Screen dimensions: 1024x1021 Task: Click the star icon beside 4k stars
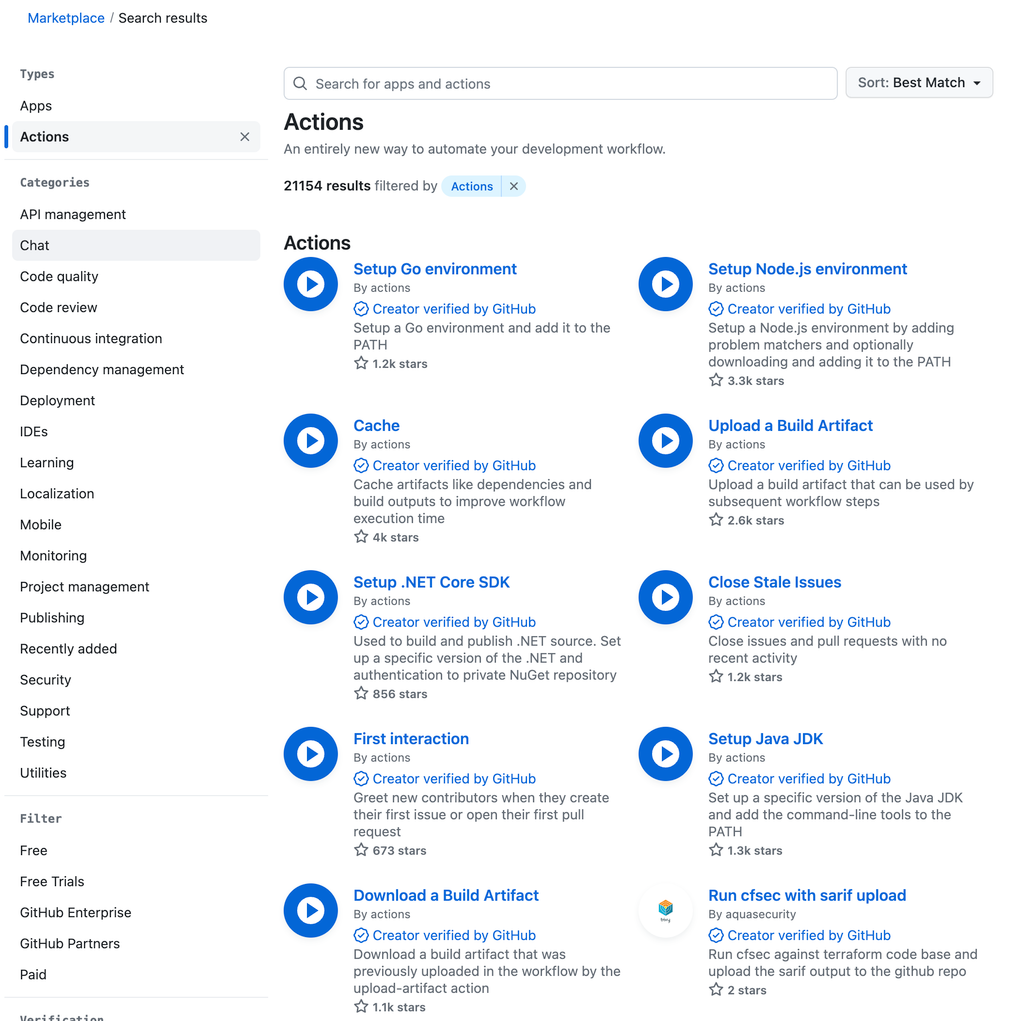(361, 537)
